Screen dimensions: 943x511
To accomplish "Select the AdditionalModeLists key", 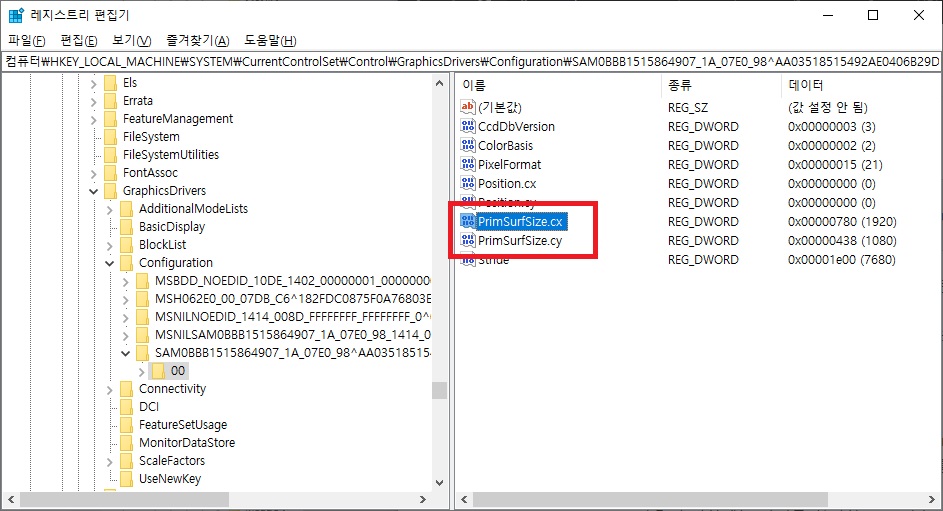I will point(193,209).
